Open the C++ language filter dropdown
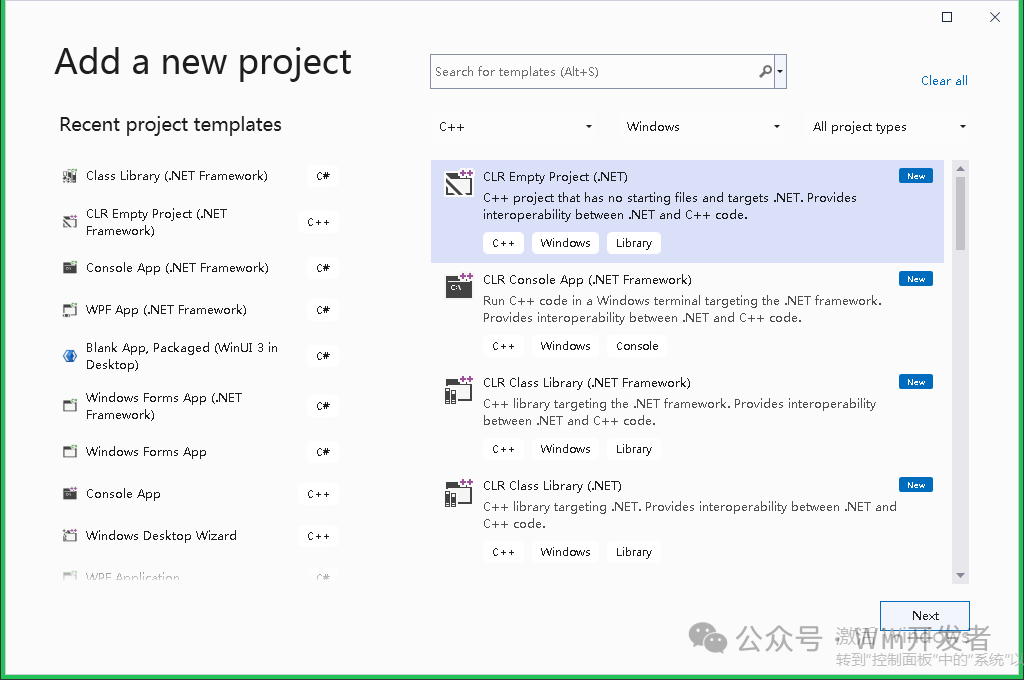The height and width of the screenshot is (680, 1024). point(515,127)
